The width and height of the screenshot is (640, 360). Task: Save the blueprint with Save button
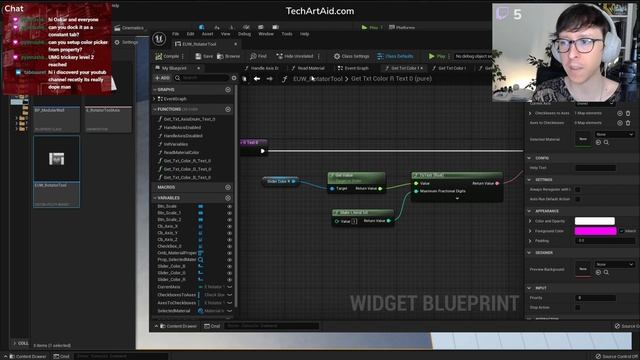coord(204,56)
